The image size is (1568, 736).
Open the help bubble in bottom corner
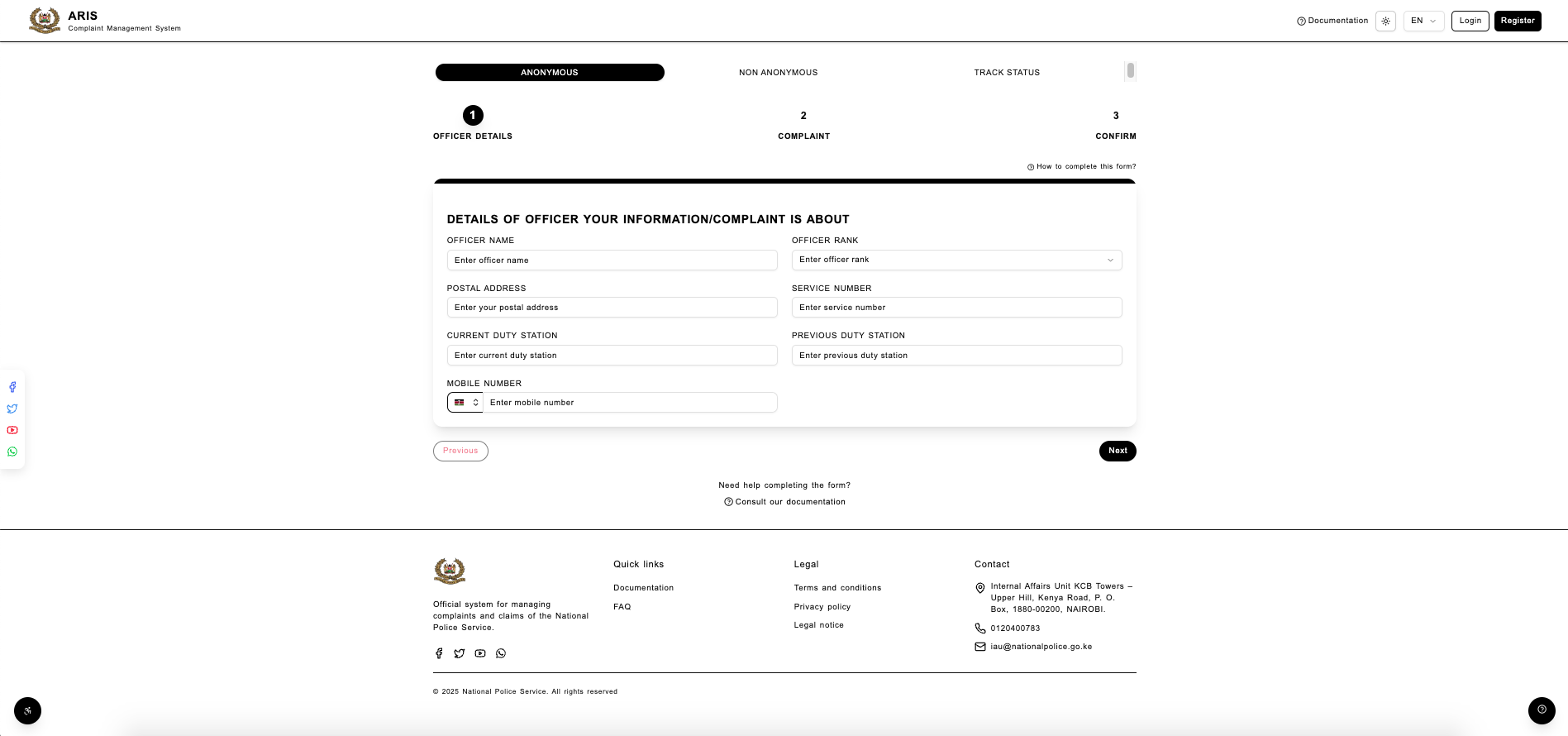[x=1542, y=710]
